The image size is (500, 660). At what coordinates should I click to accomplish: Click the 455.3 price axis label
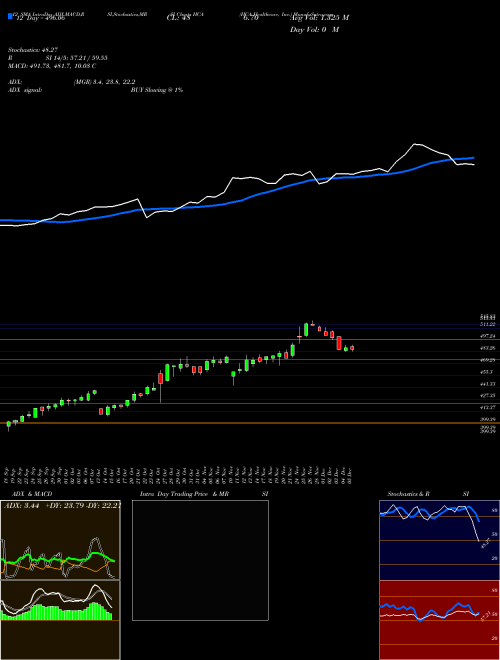pyautogui.click(x=487, y=372)
